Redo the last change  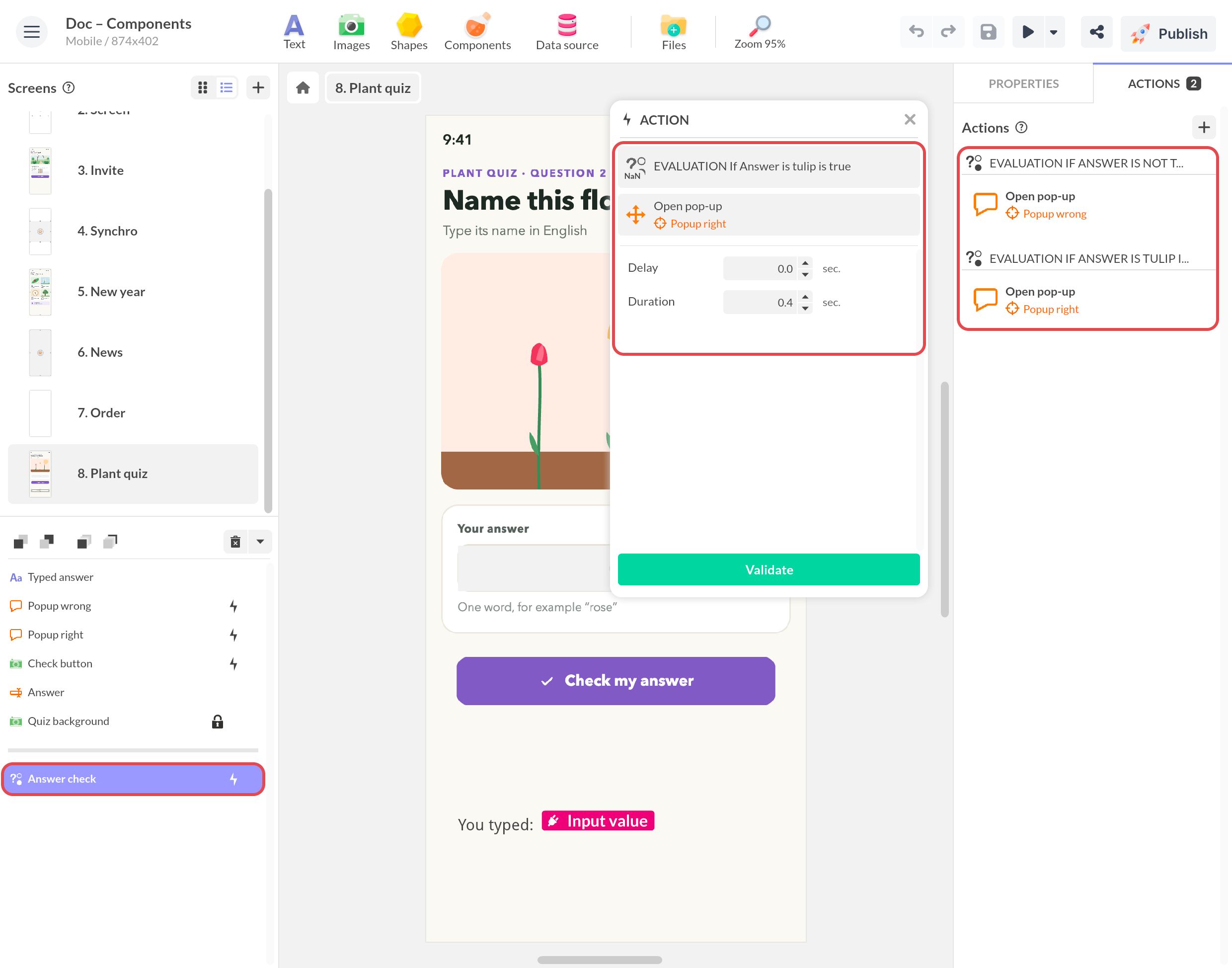pyautogui.click(x=948, y=32)
